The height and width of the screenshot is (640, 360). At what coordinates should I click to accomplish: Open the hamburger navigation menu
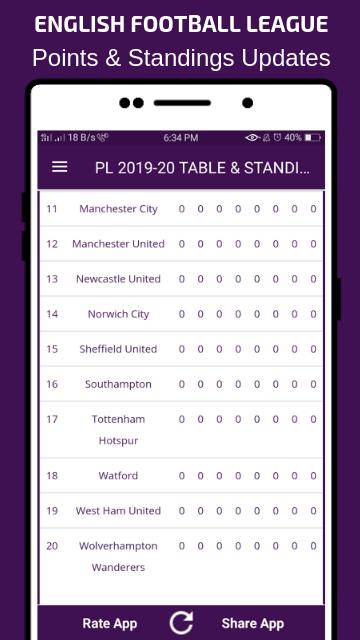click(60, 167)
